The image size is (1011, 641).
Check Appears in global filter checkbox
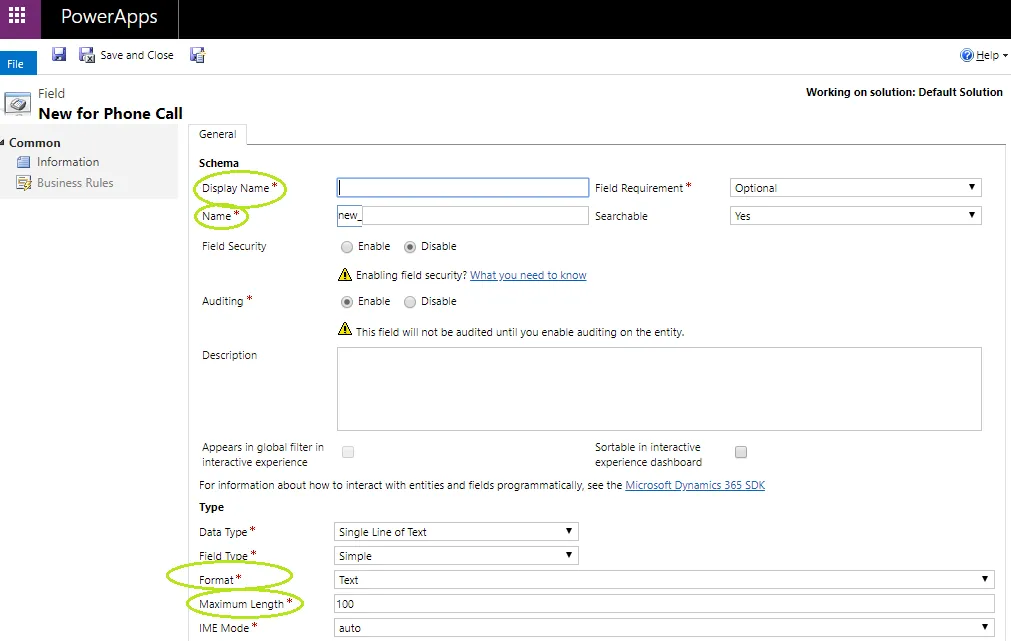click(x=348, y=452)
